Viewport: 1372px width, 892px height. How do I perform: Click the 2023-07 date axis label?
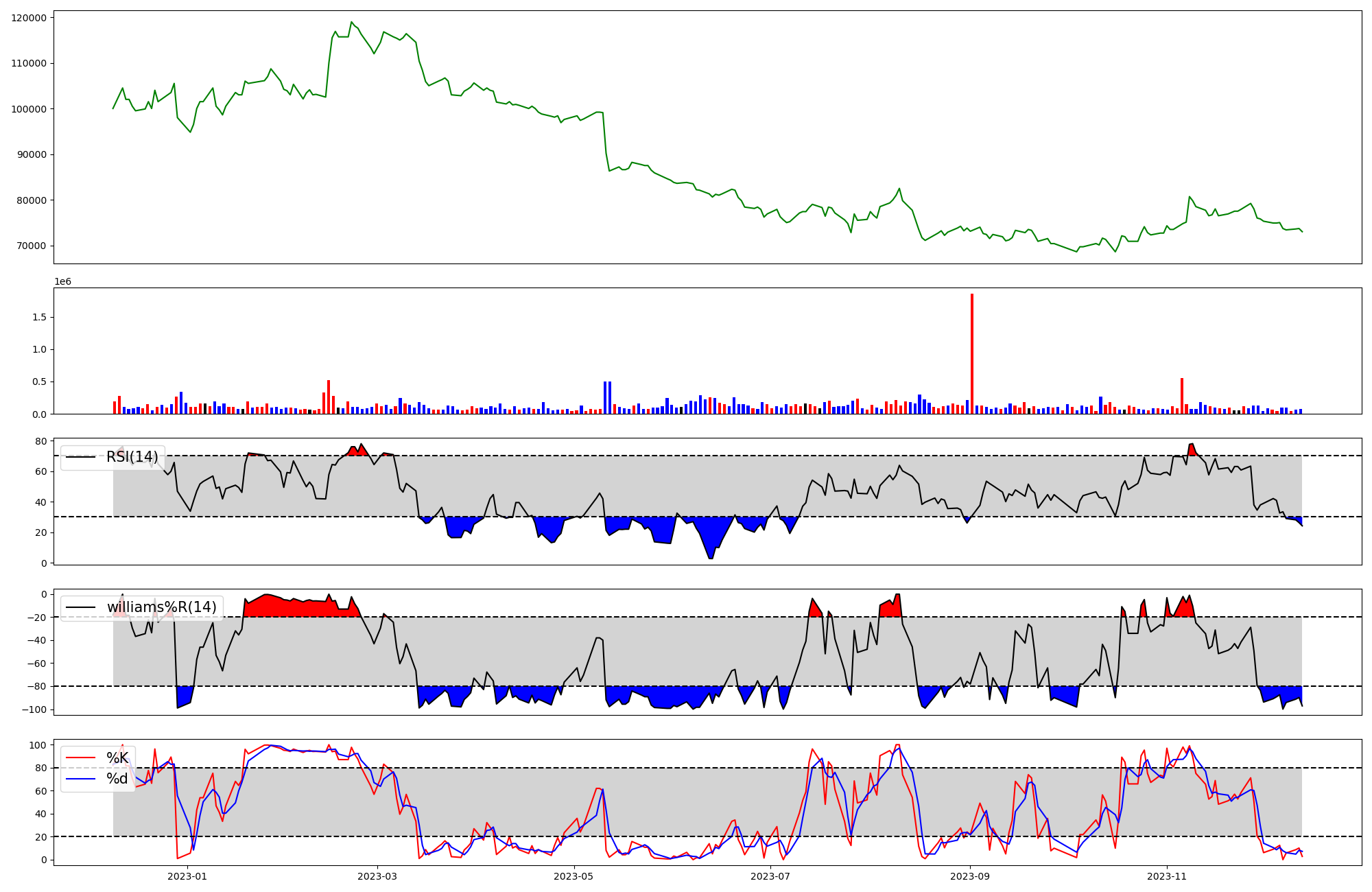click(770, 876)
